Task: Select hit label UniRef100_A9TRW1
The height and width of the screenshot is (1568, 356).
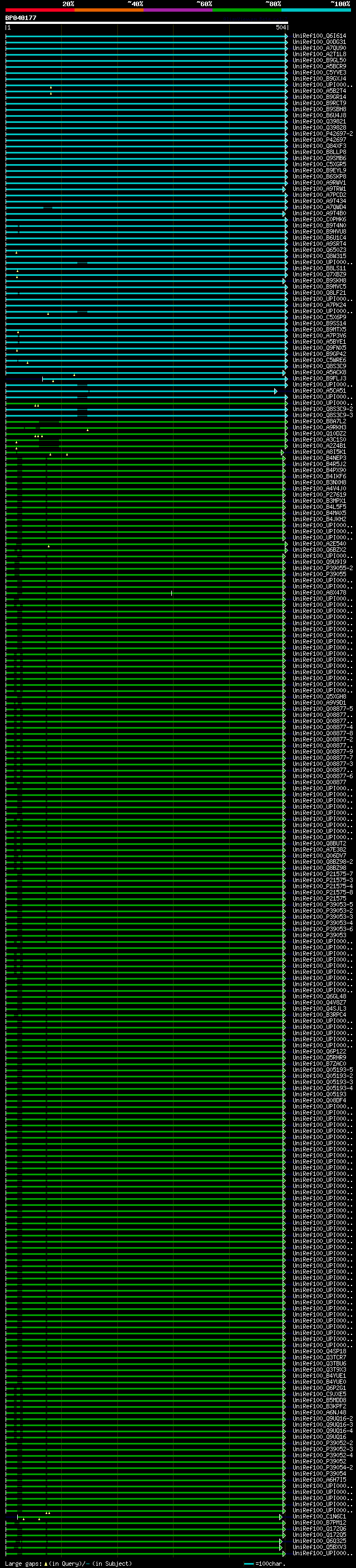Action: pos(319,189)
